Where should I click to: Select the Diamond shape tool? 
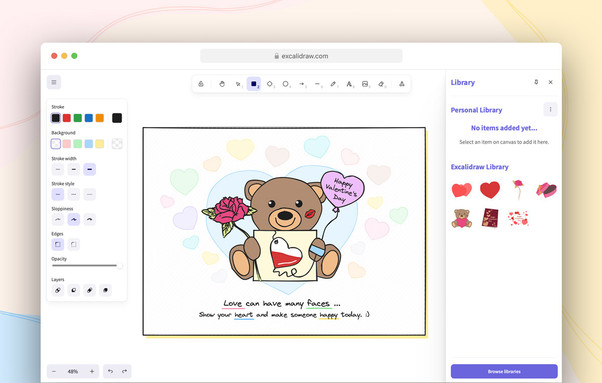270,84
